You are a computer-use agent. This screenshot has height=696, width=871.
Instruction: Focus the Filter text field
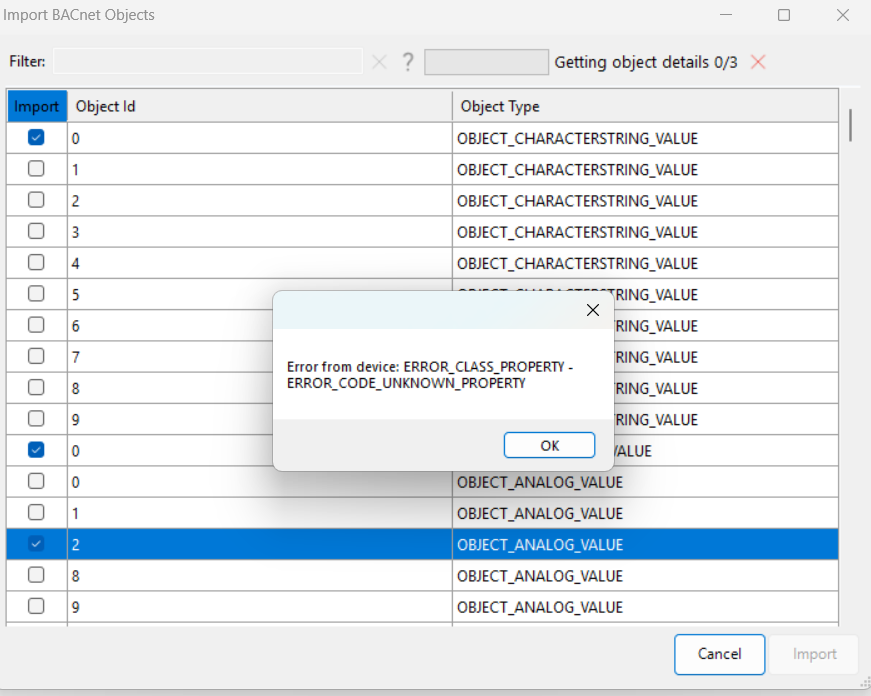click(207, 62)
